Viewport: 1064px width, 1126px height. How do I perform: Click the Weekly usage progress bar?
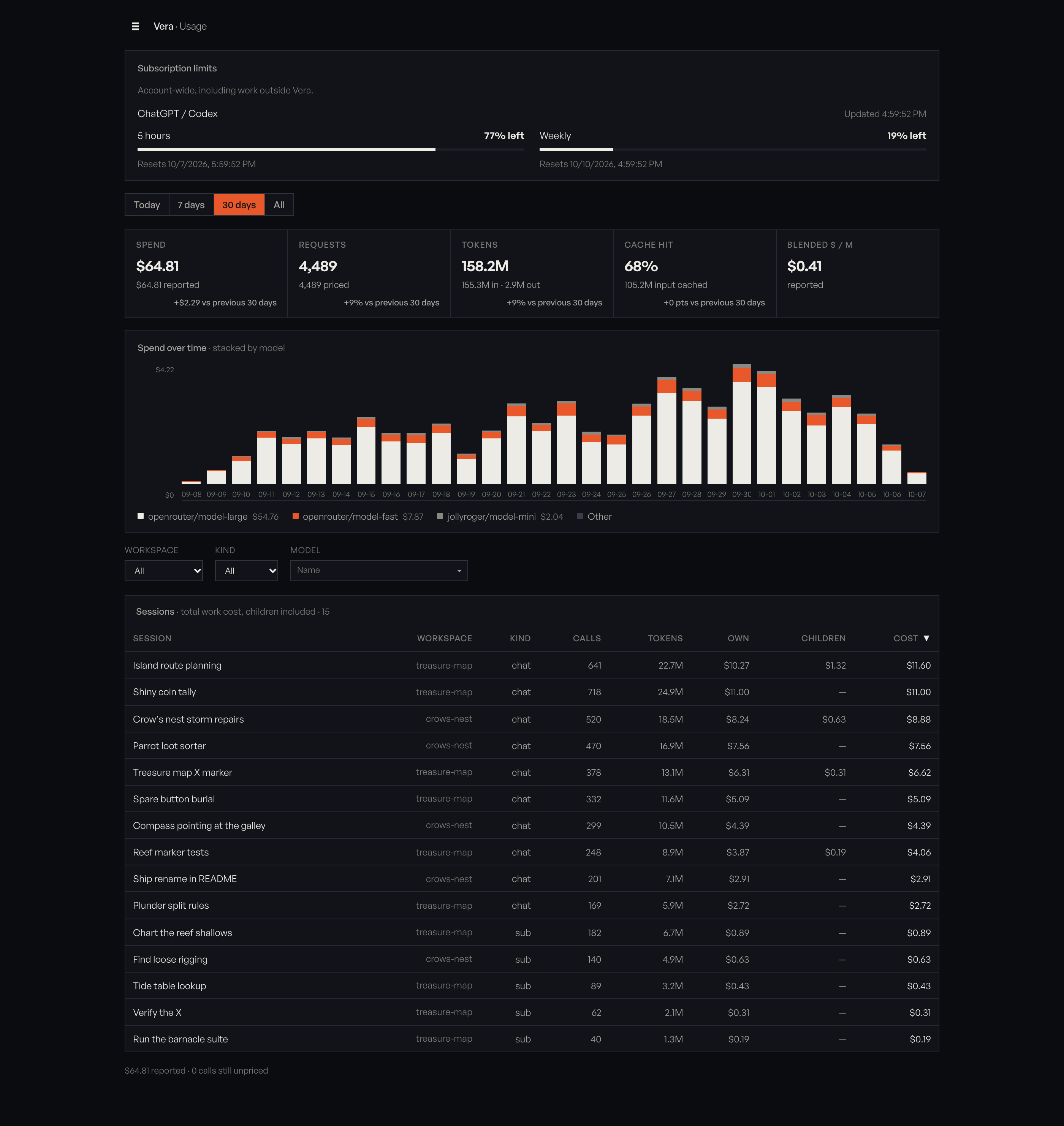pyautogui.click(x=733, y=150)
